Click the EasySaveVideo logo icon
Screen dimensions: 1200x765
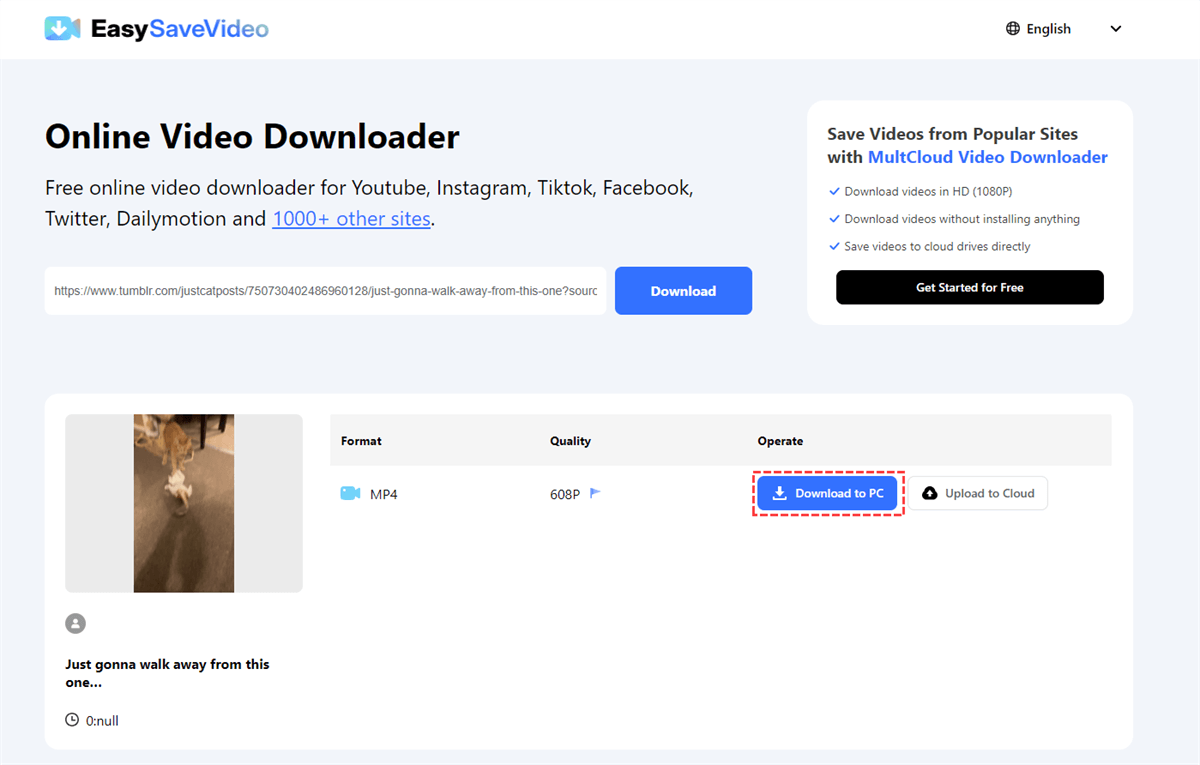point(62,29)
